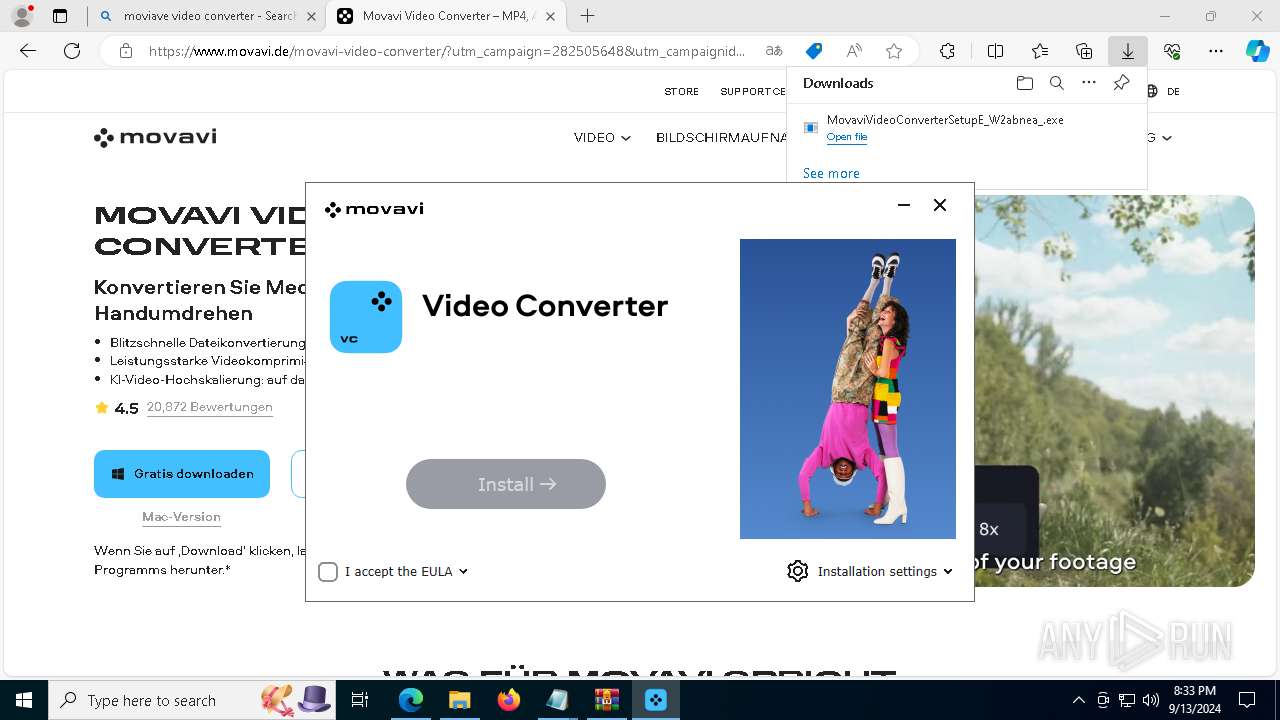Close the Movavi installer dialog
The height and width of the screenshot is (720, 1280).
coord(940,205)
